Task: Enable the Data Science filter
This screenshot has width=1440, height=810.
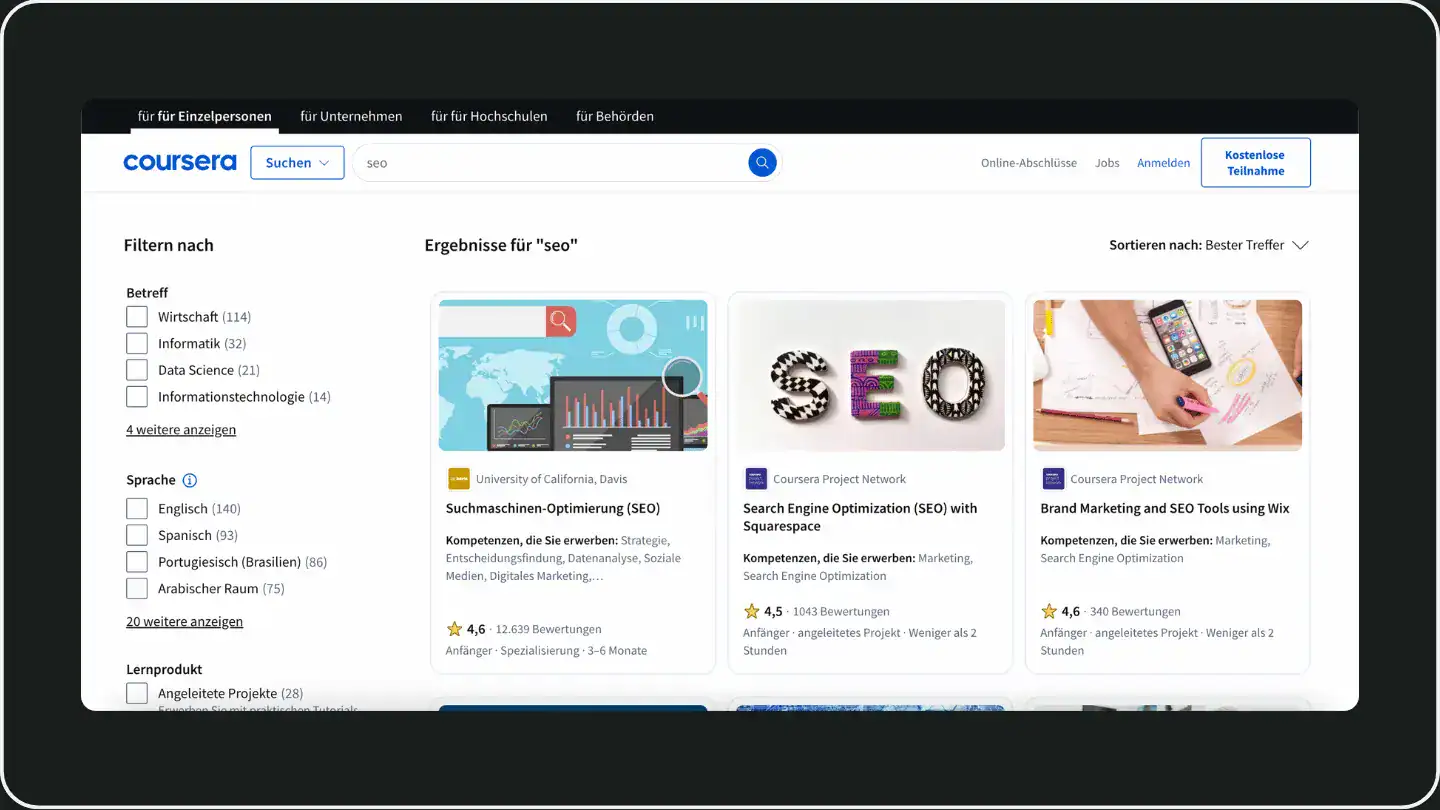Action: 137,370
